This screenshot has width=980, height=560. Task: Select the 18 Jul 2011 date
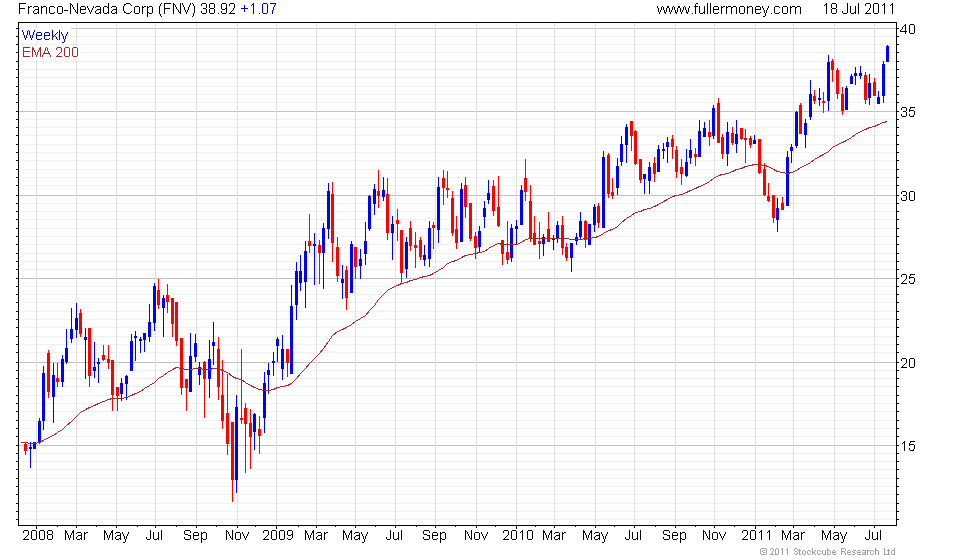(x=858, y=9)
